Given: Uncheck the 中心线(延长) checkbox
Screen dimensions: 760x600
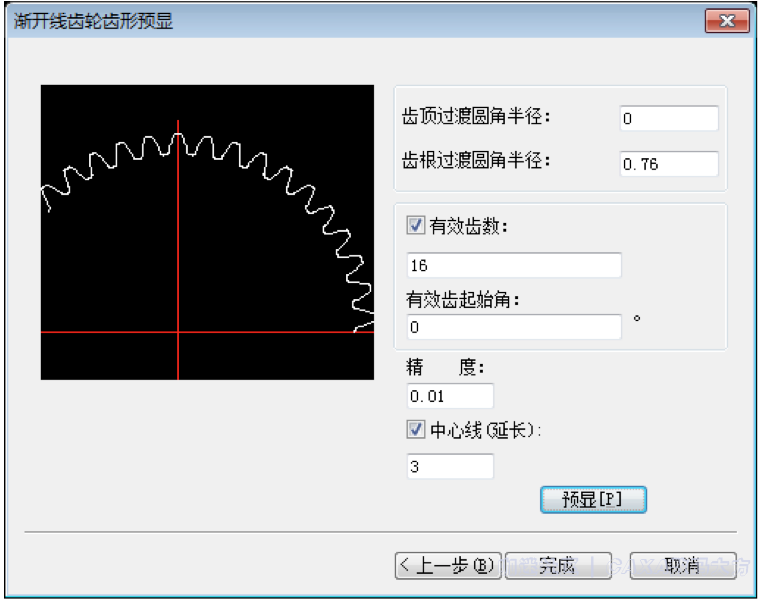Looking at the screenshot, I should tap(416, 429).
